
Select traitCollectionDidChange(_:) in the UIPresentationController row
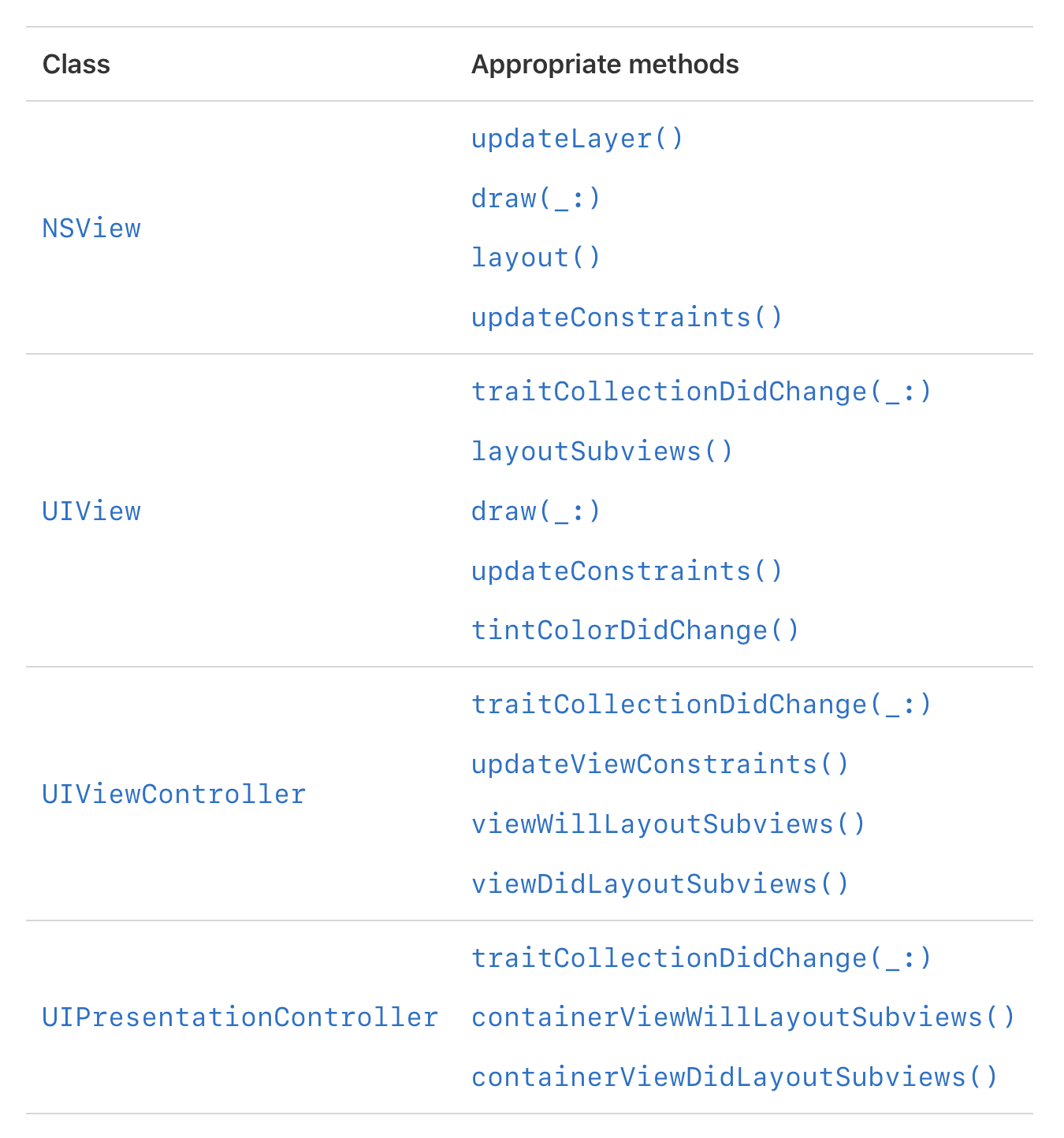point(701,958)
